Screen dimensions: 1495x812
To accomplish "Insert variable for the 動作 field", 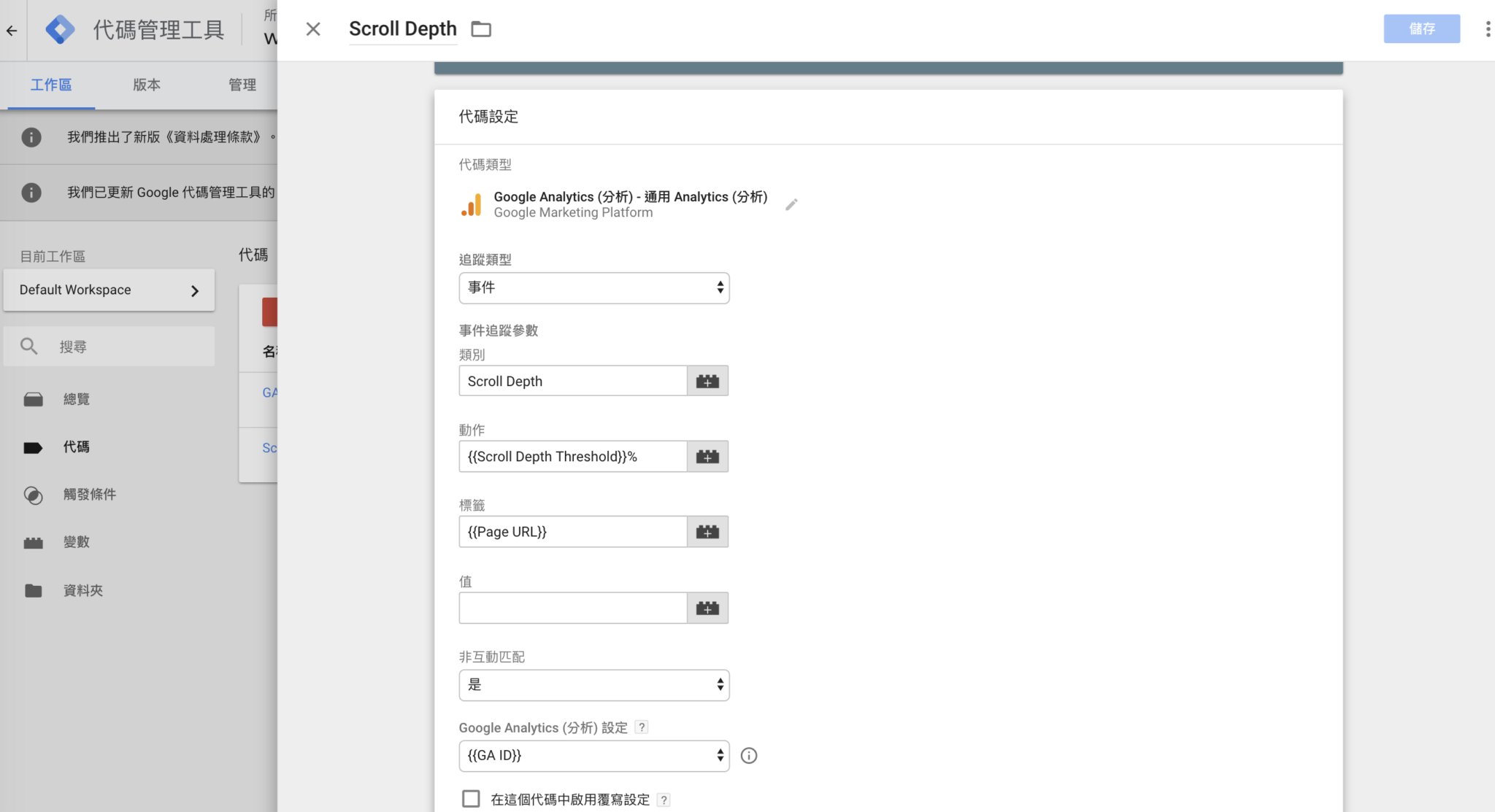I will [x=707, y=456].
